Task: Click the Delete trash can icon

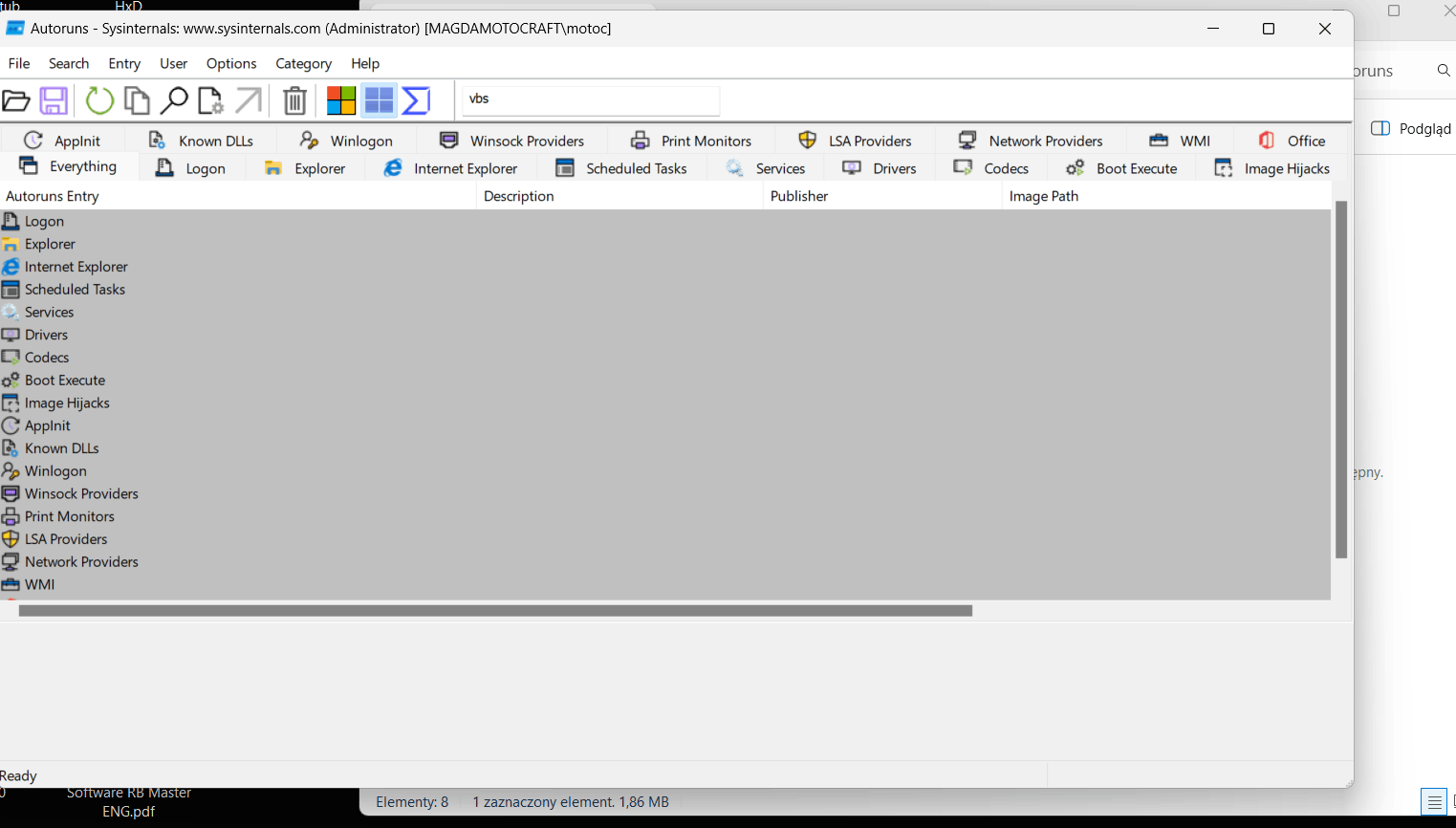Action: pos(295,100)
